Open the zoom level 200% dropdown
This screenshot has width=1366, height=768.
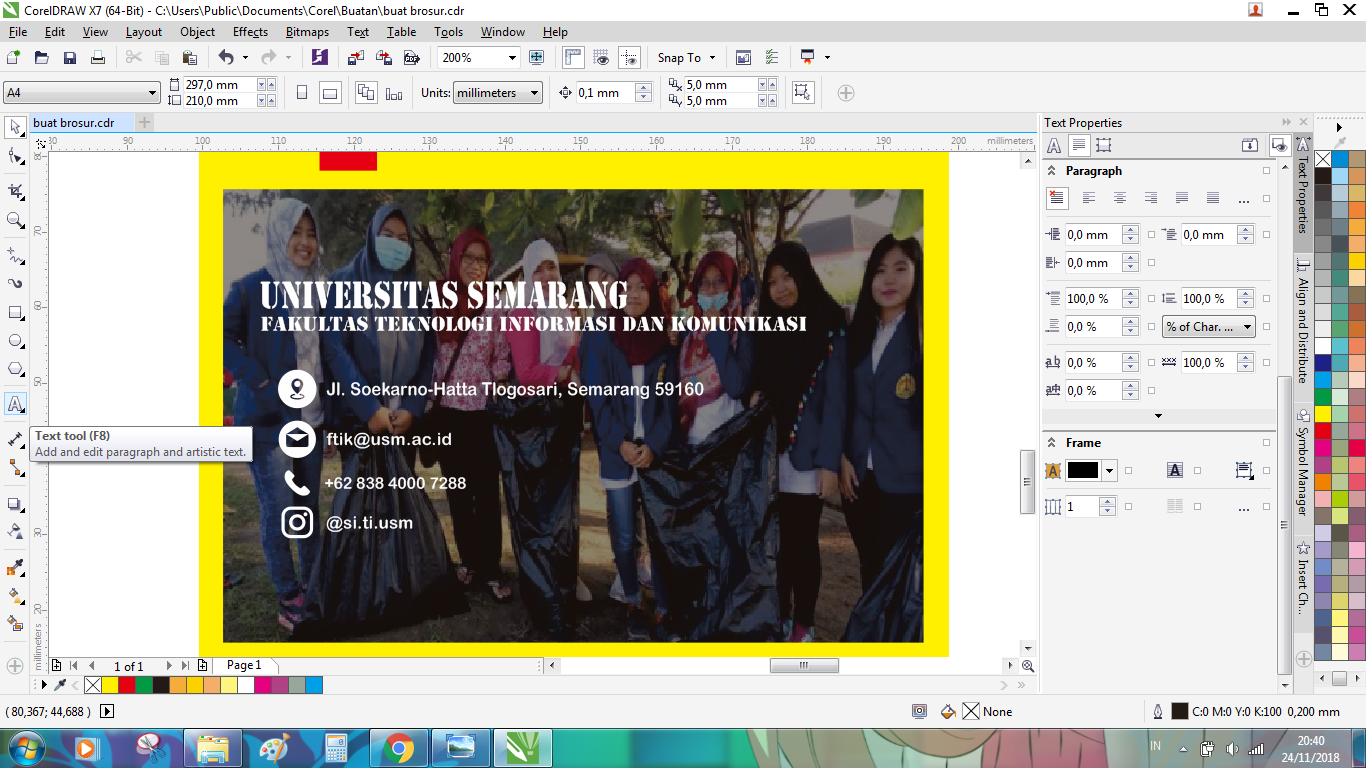512,58
